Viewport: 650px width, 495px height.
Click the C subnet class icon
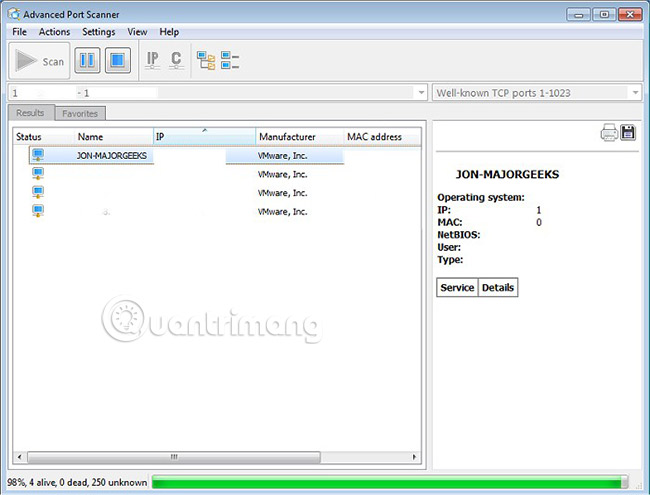pyautogui.click(x=176, y=60)
